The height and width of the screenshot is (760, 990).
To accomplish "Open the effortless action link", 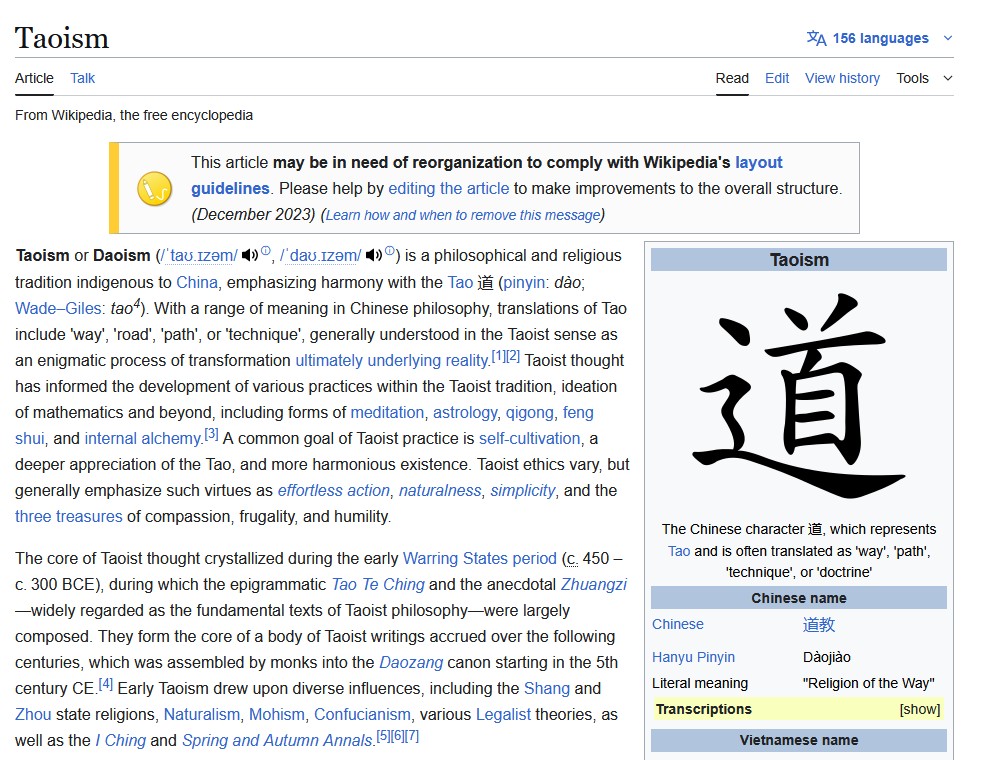I will (x=333, y=490).
